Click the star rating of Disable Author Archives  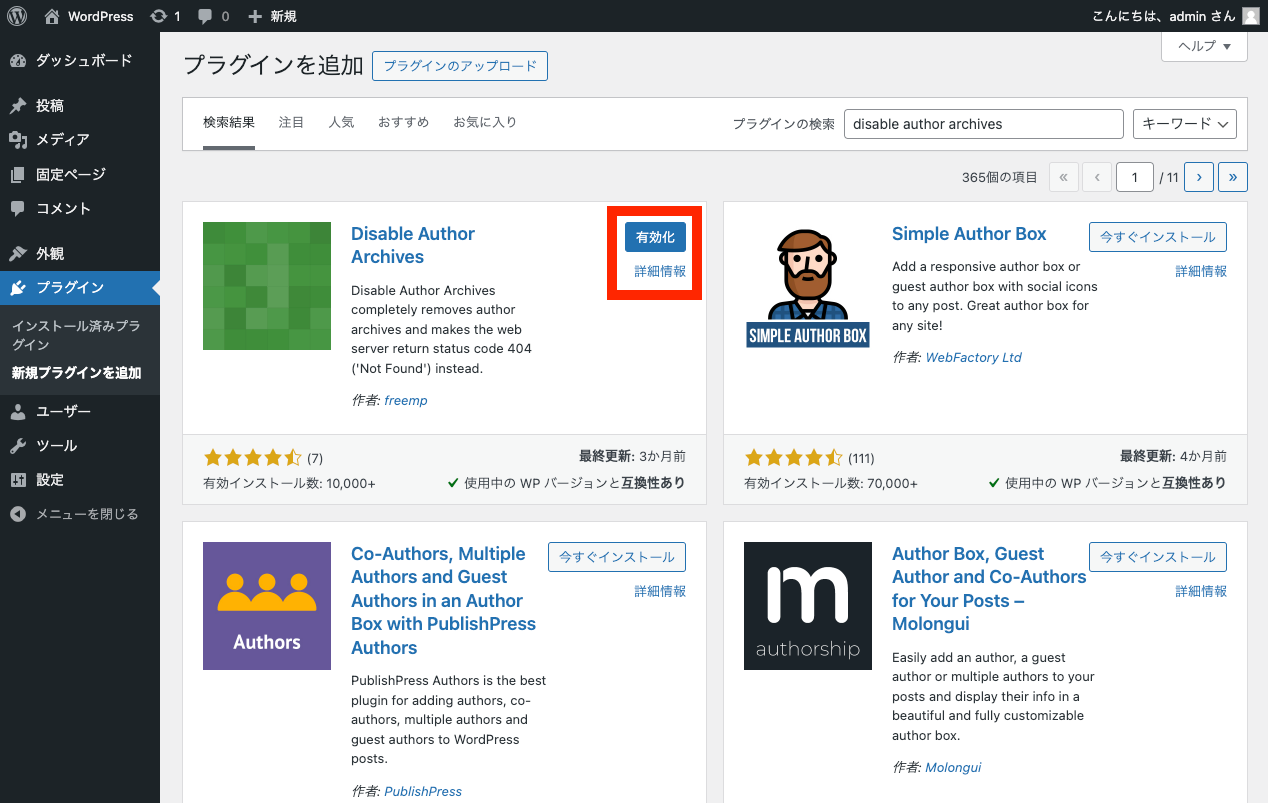252,458
